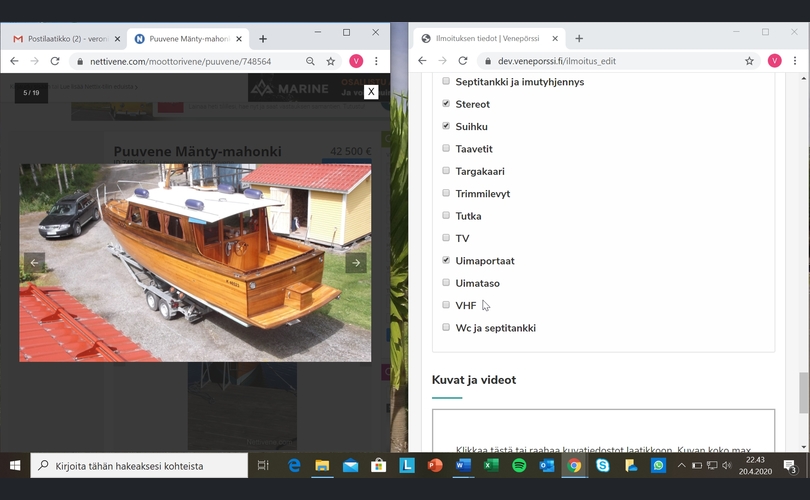Open File Explorer from the taskbar
810x500 pixels.
click(322, 465)
